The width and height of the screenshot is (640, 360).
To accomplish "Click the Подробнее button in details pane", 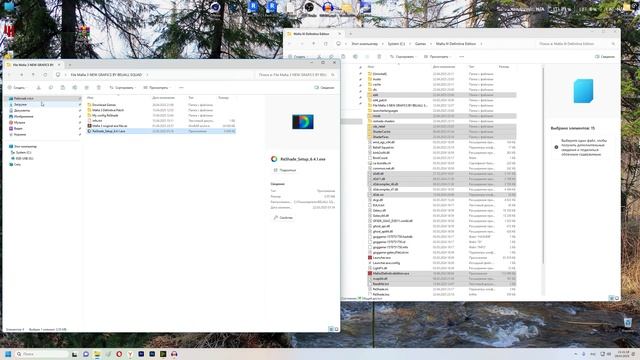I will coord(285,170).
